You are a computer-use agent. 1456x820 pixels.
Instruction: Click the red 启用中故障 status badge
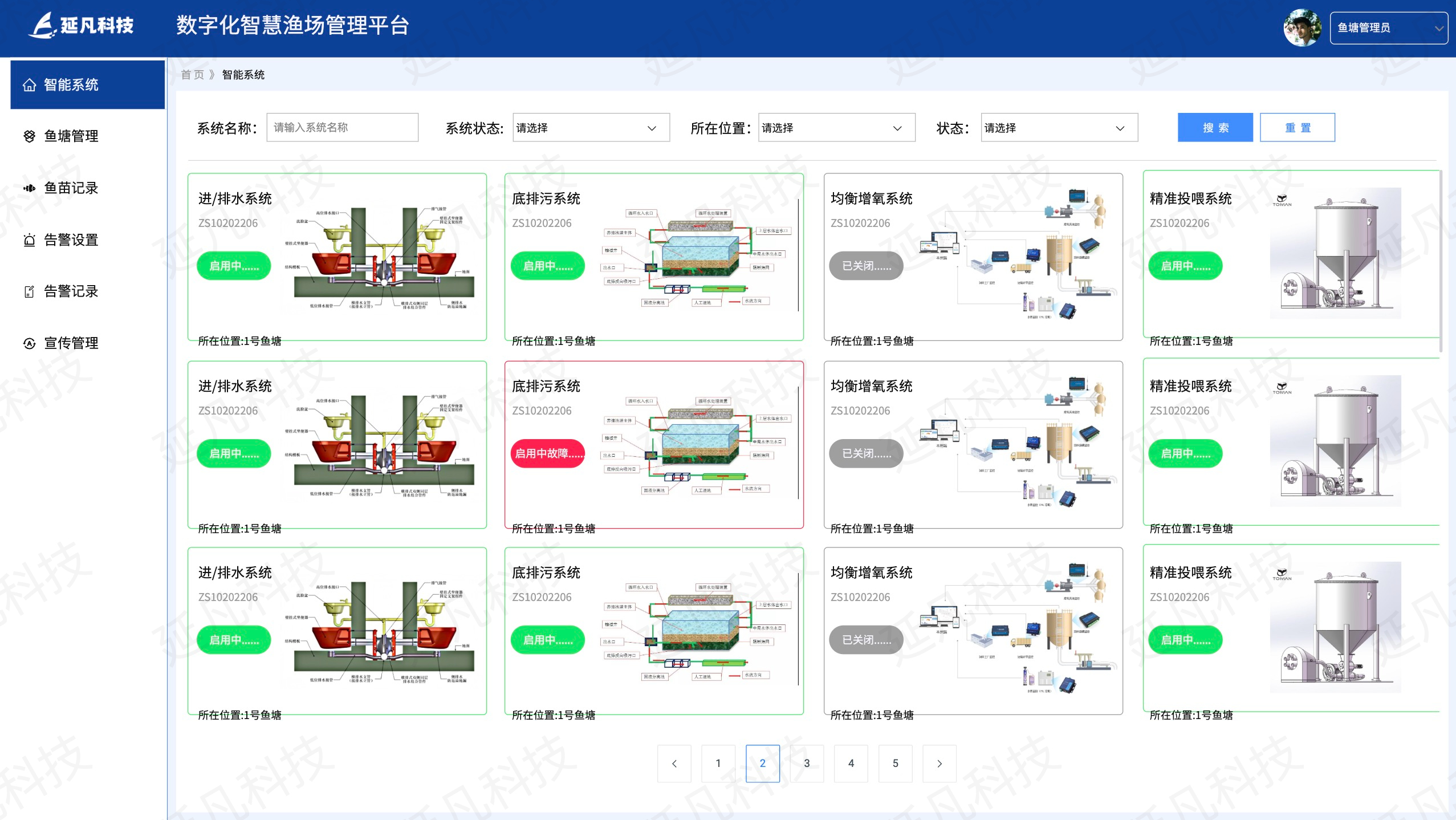tap(548, 453)
